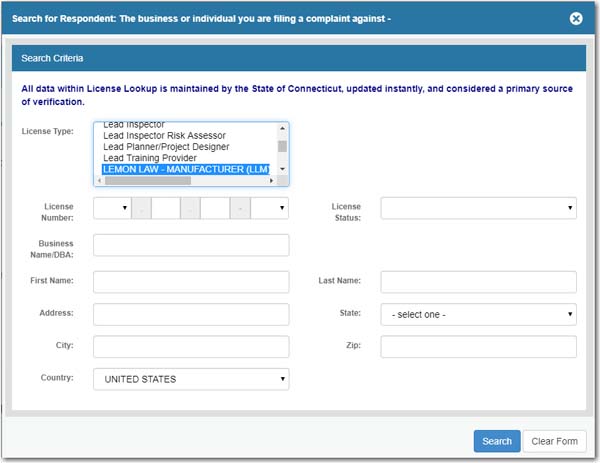Open the first License Number prefix dropdown
This screenshot has height=463, width=600.
tap(112, 208)
